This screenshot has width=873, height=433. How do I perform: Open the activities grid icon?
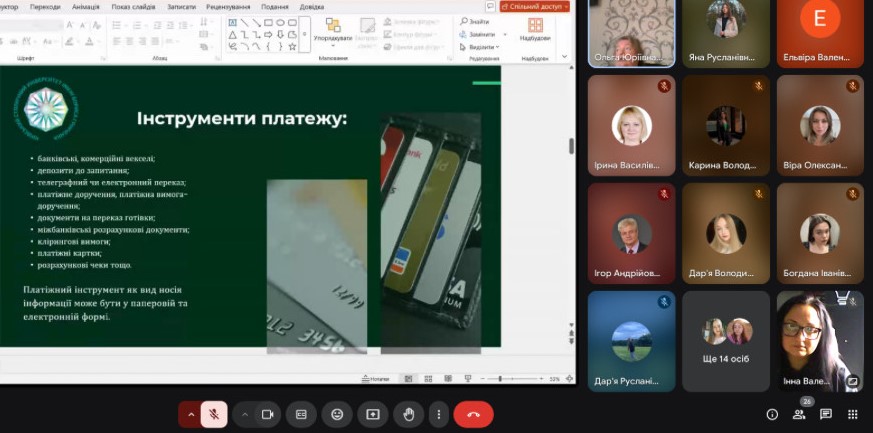[x=852, y=414]
